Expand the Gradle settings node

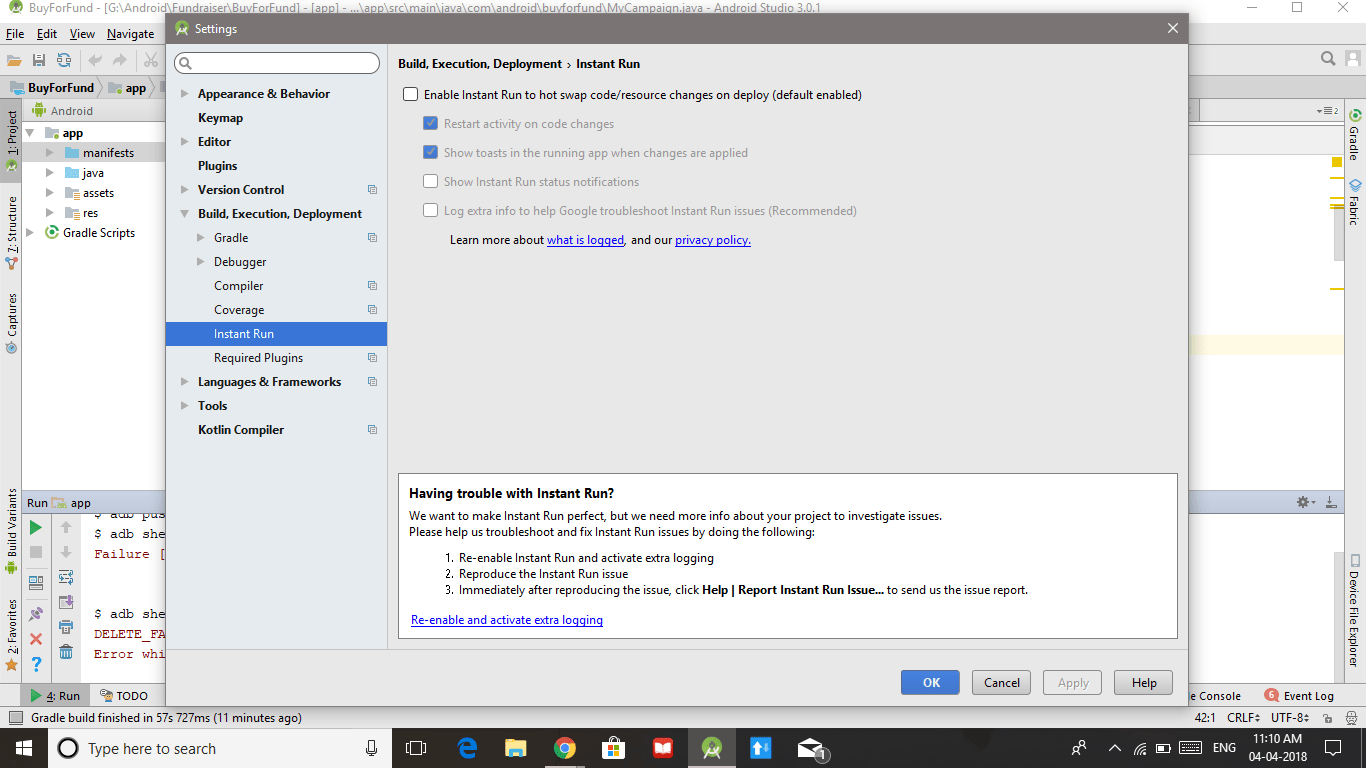click(203, 237)
